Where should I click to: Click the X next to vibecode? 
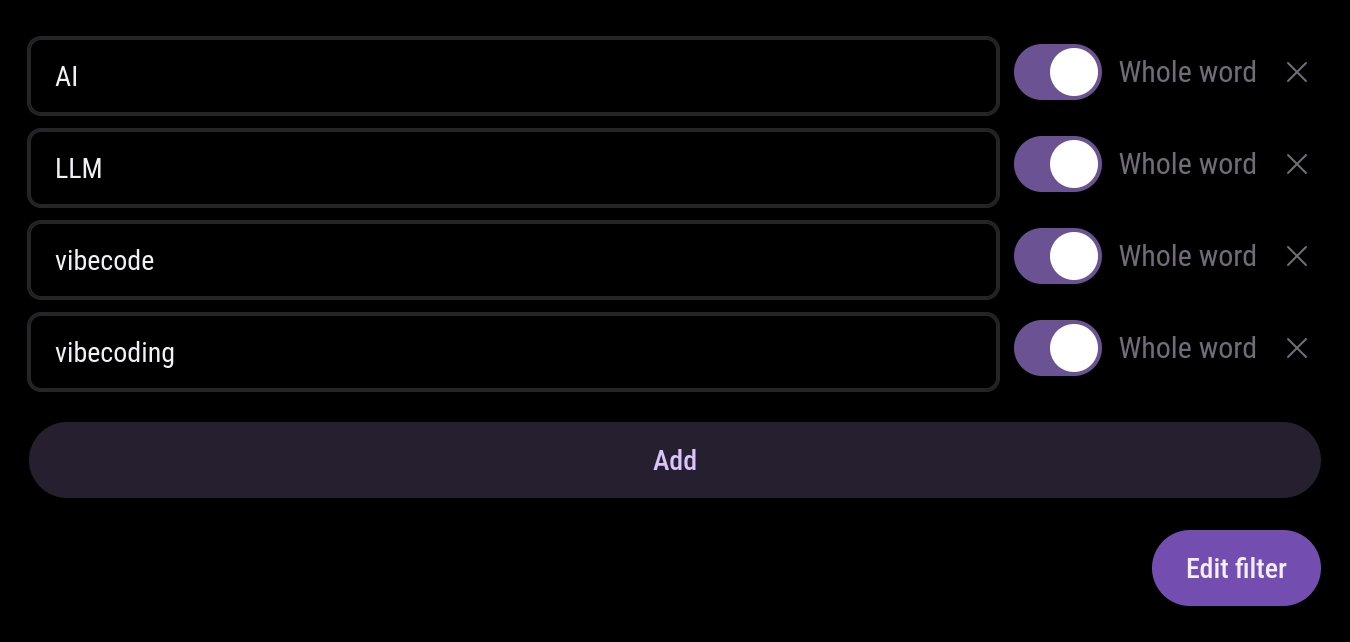click(x=1296, y=256)
